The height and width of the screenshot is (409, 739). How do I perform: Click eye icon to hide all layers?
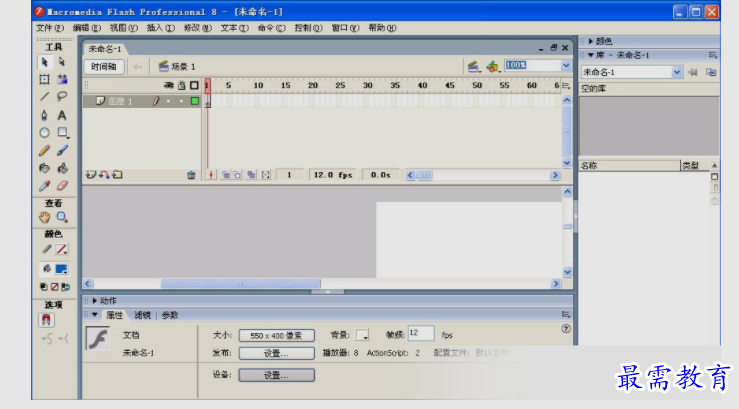point(168,85)
